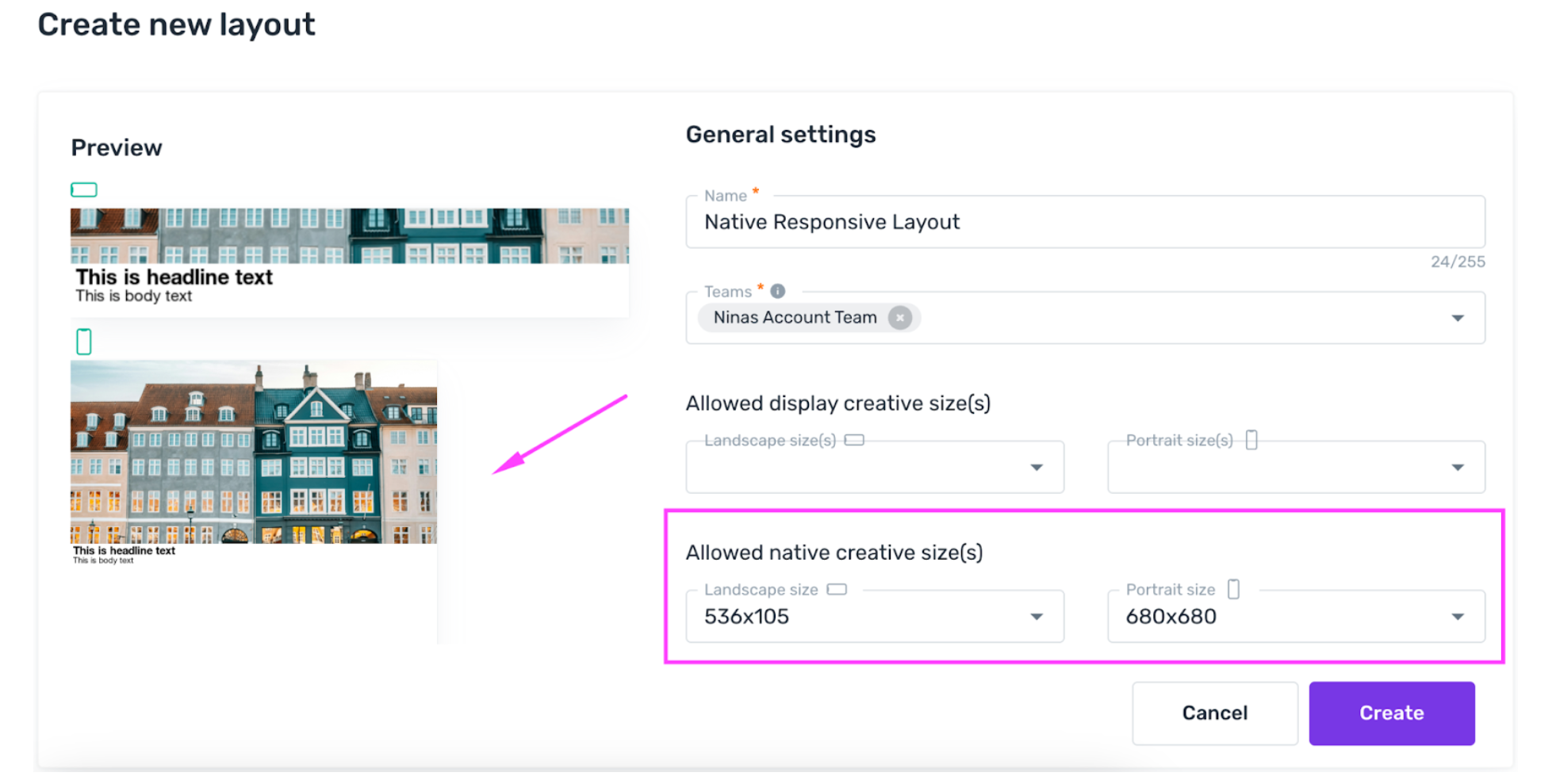Image resolution: width=1556 pixels, height=784 pixels.
Task: Click the '24/255' character counter
Action: 1458,262
